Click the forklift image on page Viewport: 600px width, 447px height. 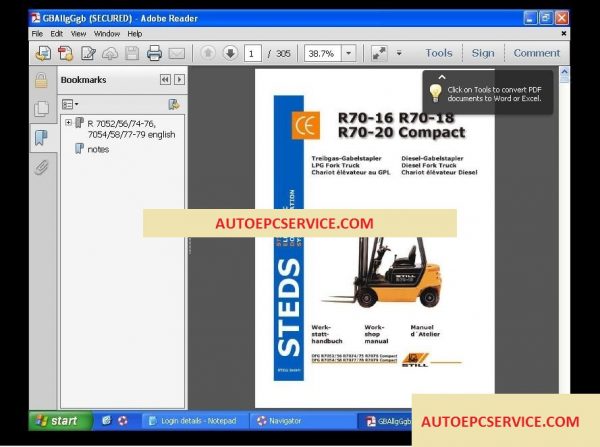(383, 272)
